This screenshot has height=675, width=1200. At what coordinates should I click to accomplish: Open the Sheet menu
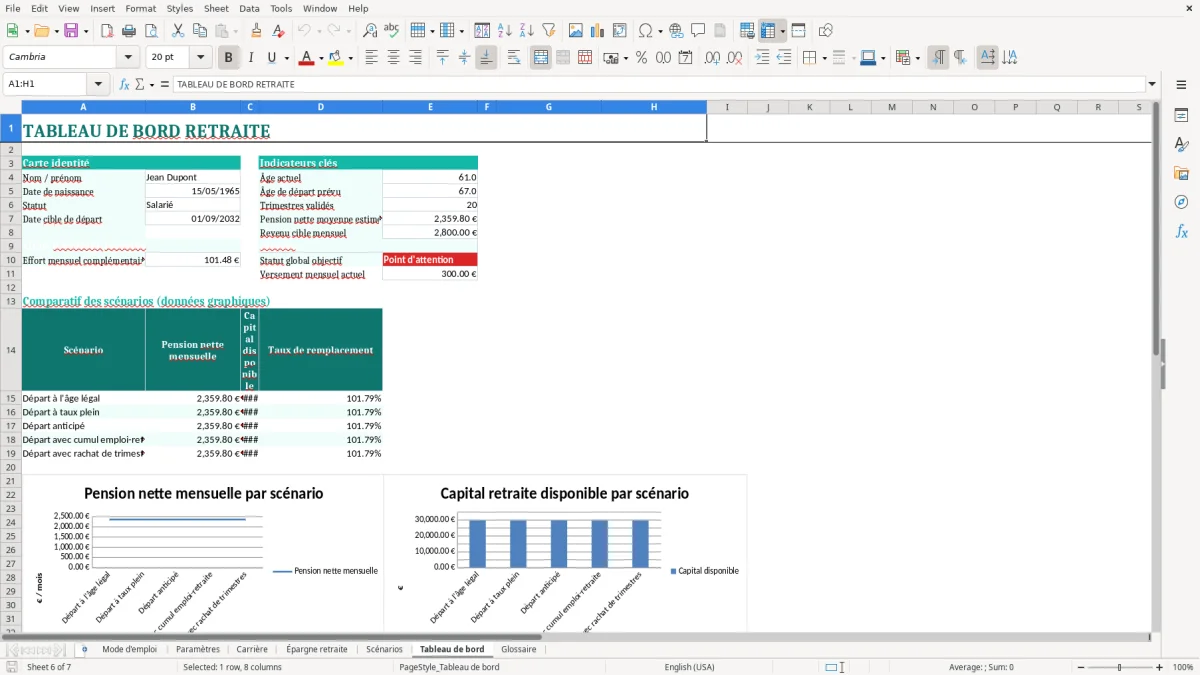[216, 8]
